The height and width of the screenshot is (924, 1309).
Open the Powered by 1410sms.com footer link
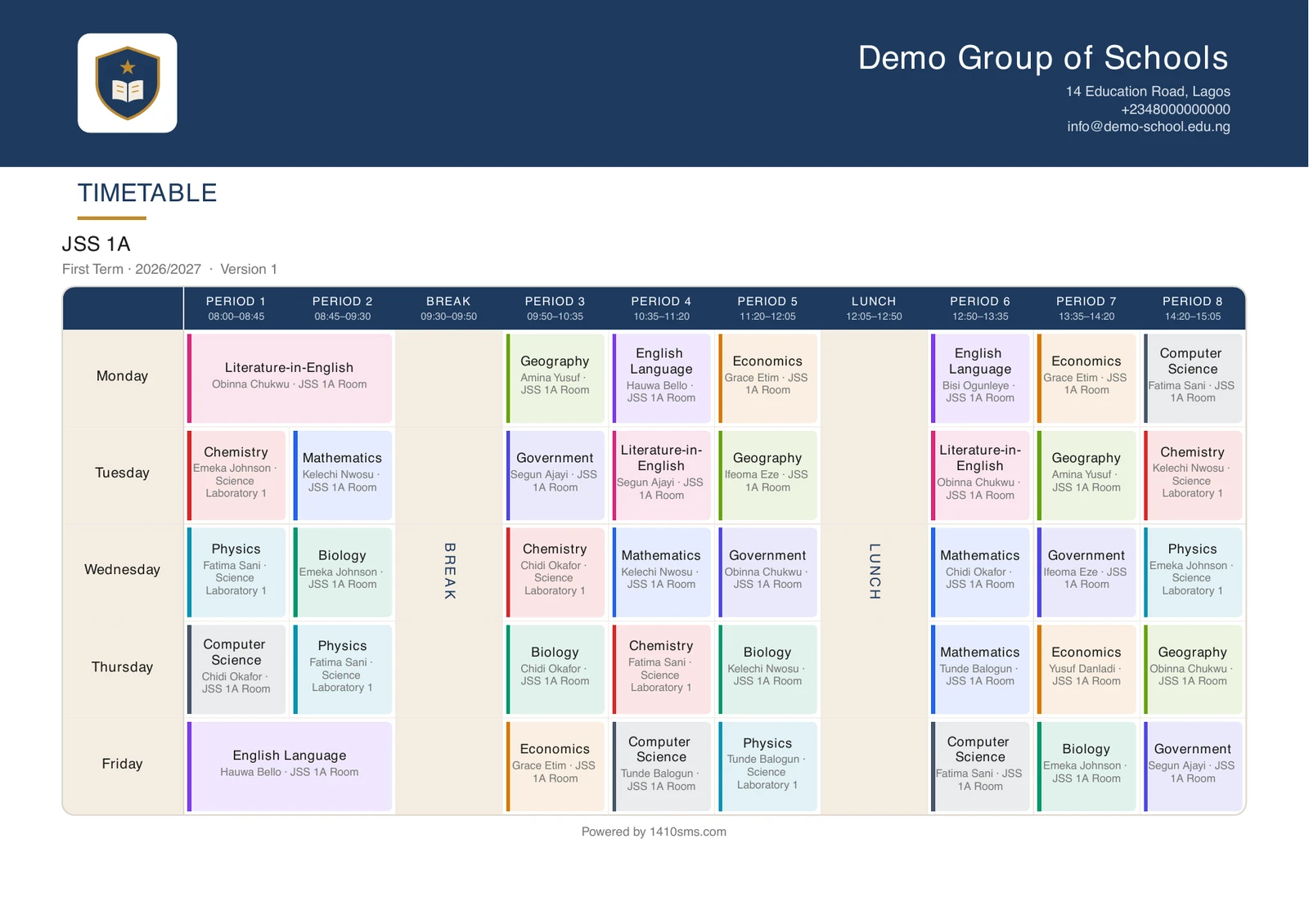(654, 832)
